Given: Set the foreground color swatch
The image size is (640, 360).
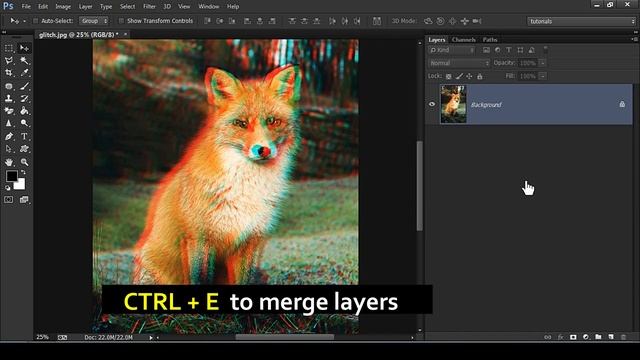Looking at the screenshot, I should pos(11,176).
